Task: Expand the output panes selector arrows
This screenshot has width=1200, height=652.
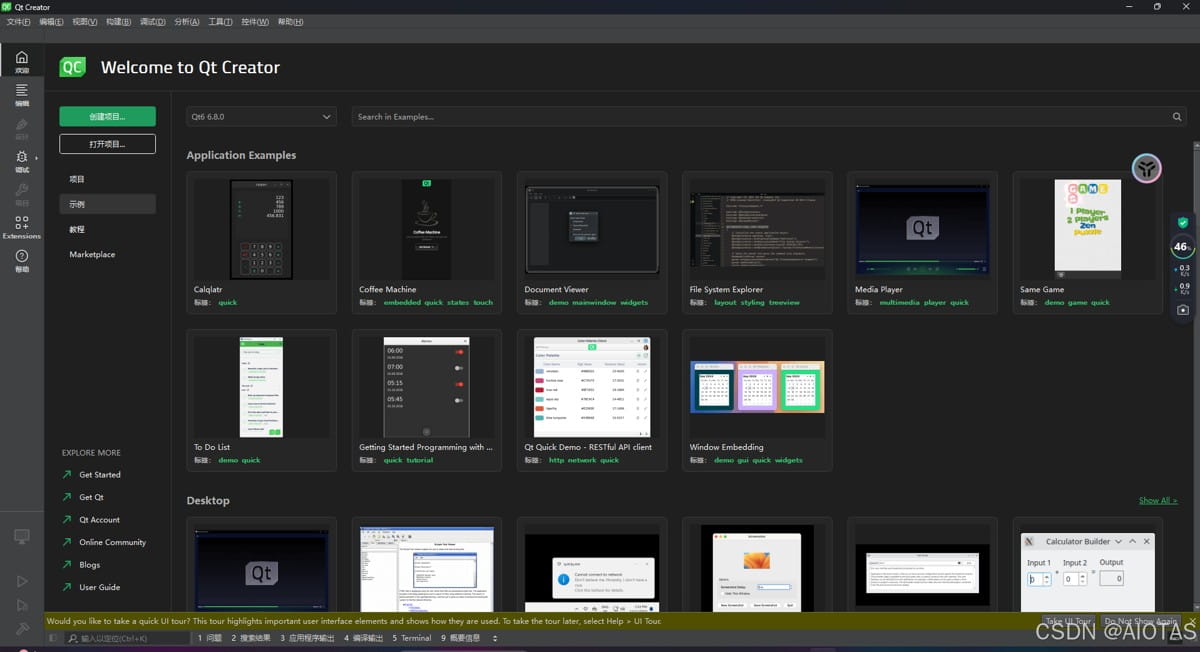Action: click(494, 638)
